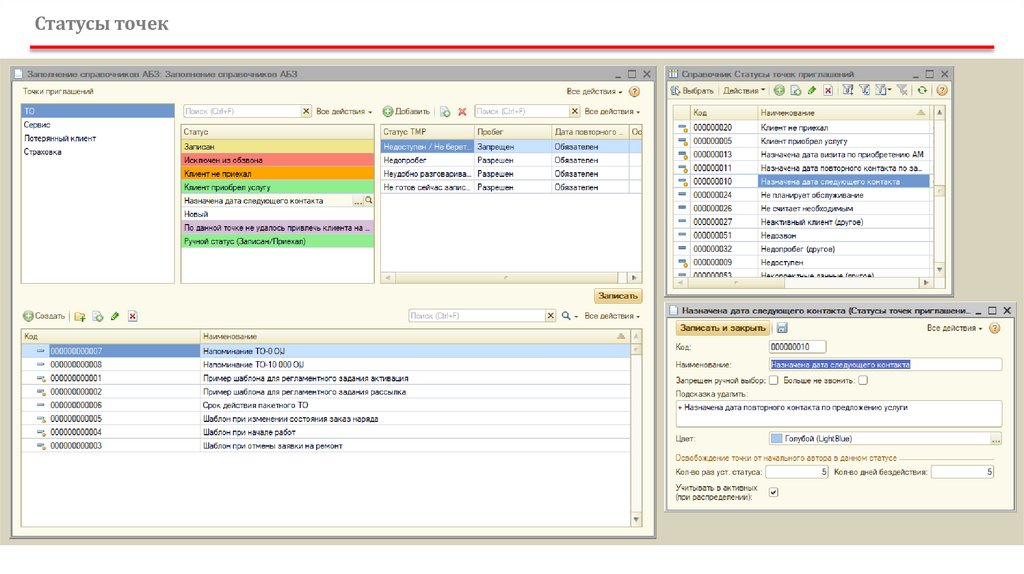The image size is (1024, 574).
Task: Tick the Больше не звонить checkbox
Action: pos(862,381)
